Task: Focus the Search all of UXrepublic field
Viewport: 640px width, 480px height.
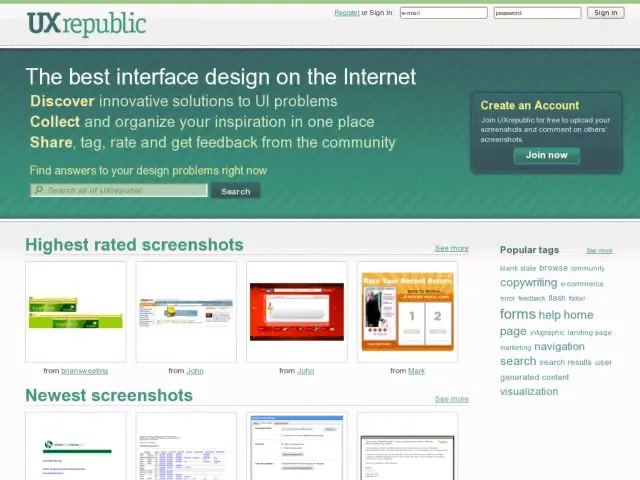Action: pos(119,190)
